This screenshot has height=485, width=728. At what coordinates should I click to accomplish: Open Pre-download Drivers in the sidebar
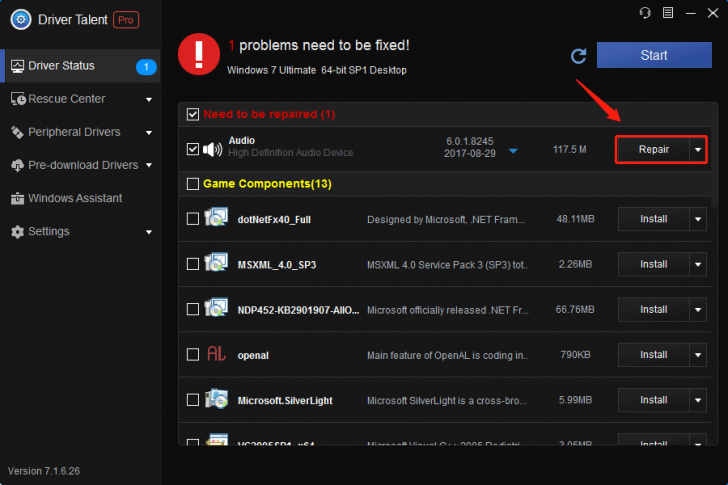point(81,165)
